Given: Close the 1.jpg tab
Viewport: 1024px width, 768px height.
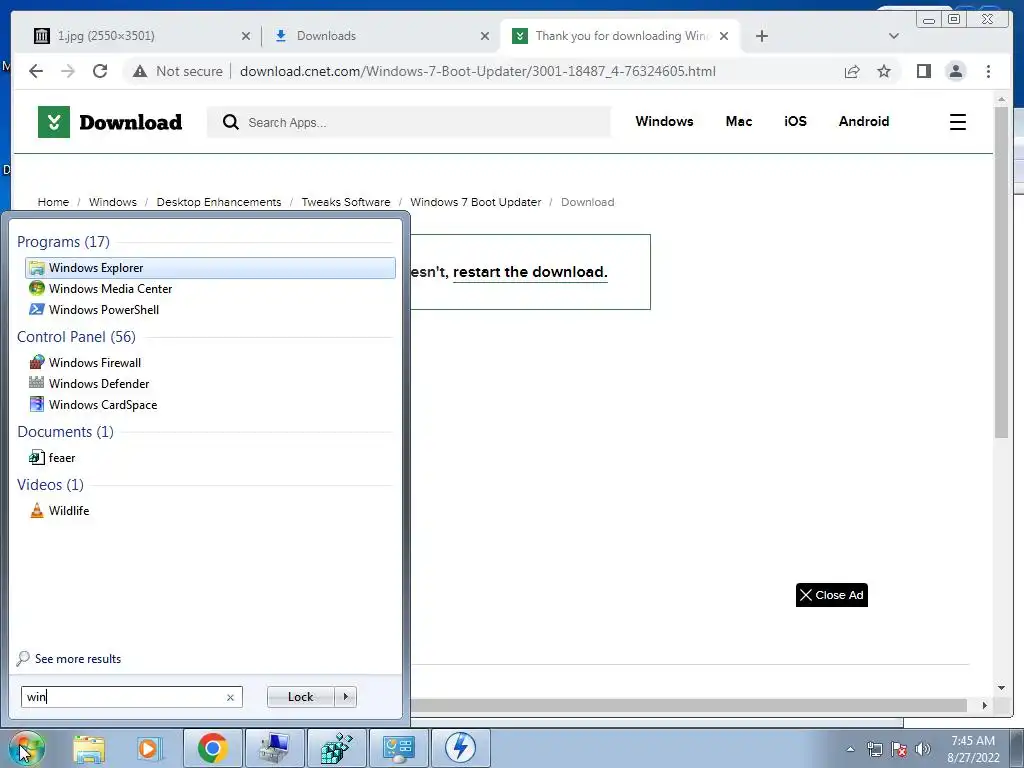Looking at the screenshot, I should point(246,36).
